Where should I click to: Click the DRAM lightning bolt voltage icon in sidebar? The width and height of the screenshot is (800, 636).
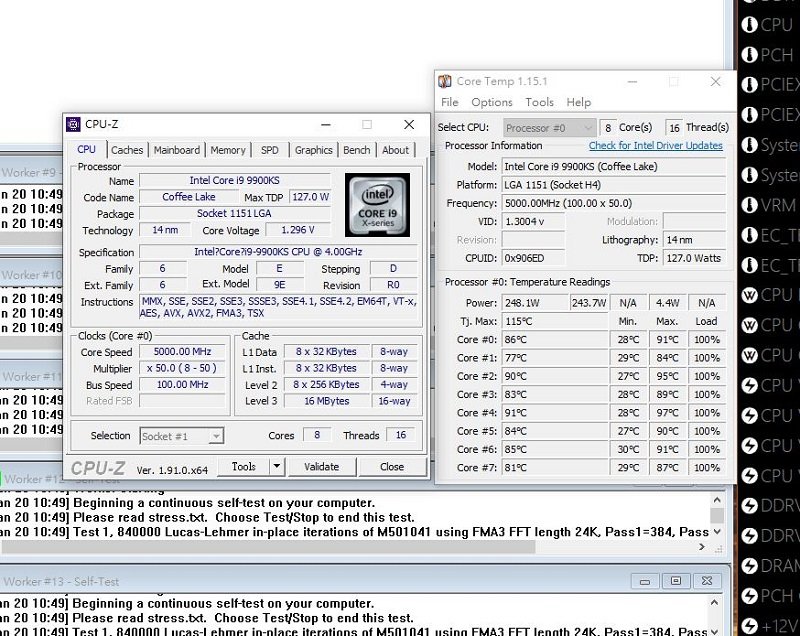click(749, 566)
